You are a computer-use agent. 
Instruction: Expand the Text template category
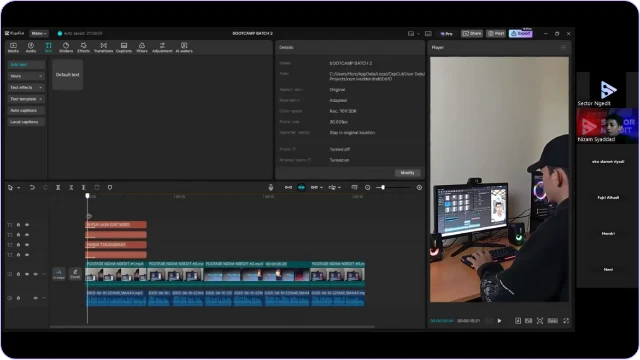pyautogui.click(x=26, y=99)
